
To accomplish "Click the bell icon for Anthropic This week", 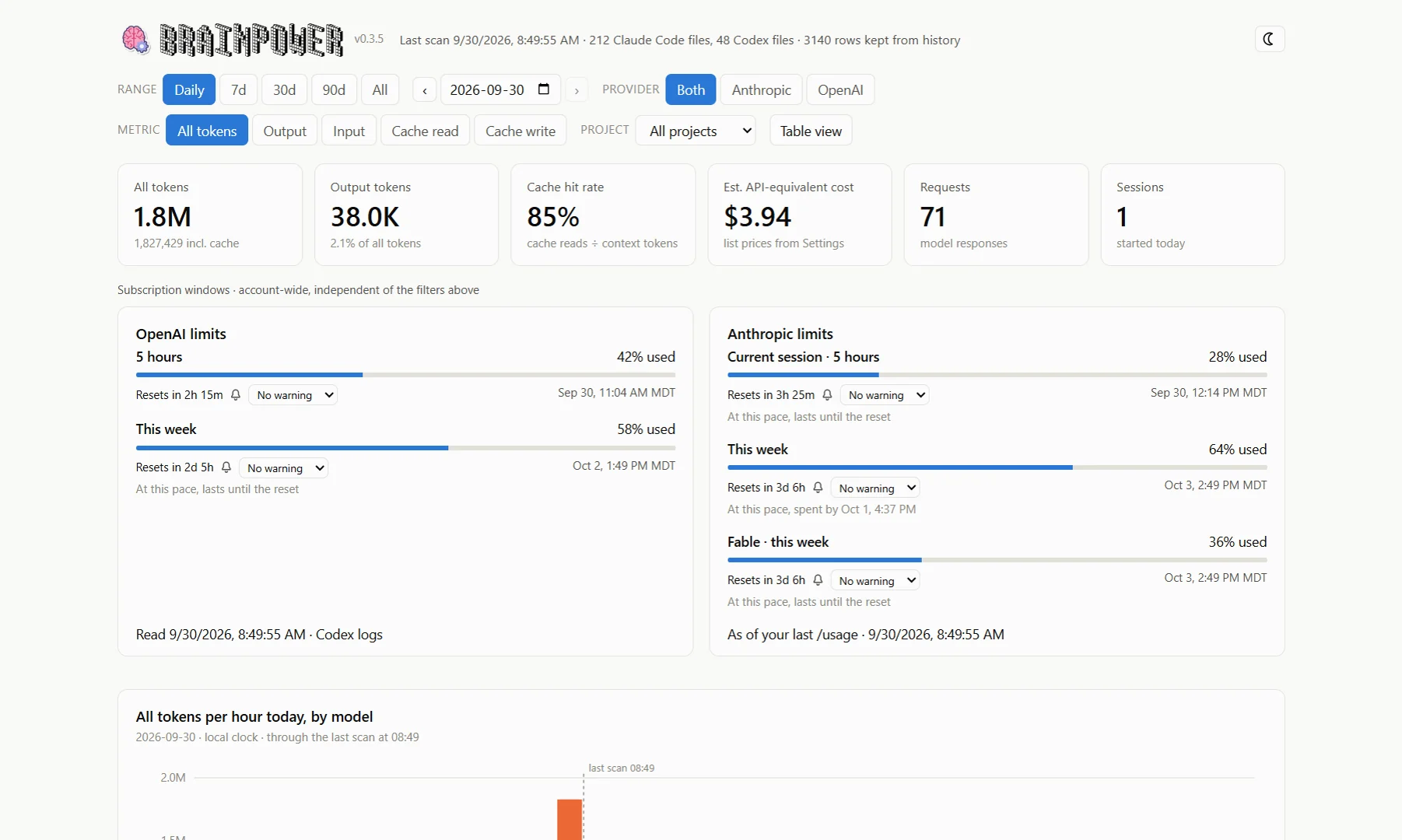I will click(818, 488).
